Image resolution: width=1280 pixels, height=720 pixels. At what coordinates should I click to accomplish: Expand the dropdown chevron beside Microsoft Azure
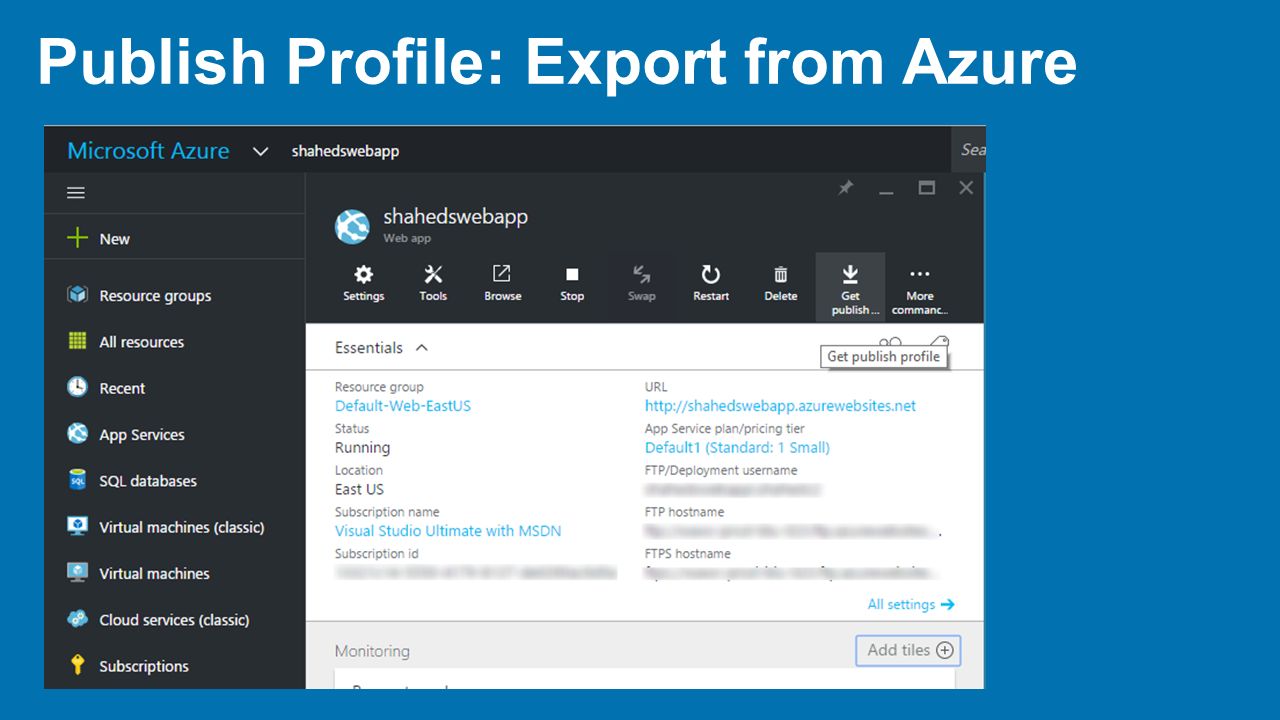(x=261, y=152)
